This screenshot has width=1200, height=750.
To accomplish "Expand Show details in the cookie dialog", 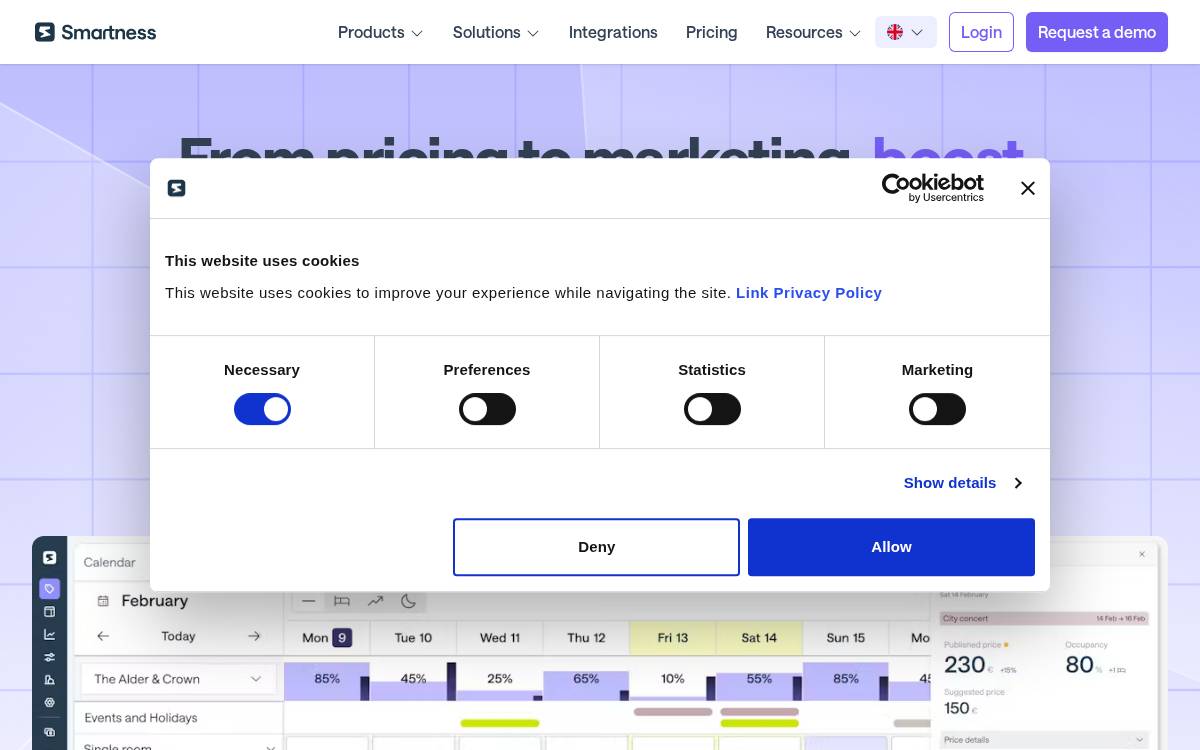I will click(x=962, y=483).
